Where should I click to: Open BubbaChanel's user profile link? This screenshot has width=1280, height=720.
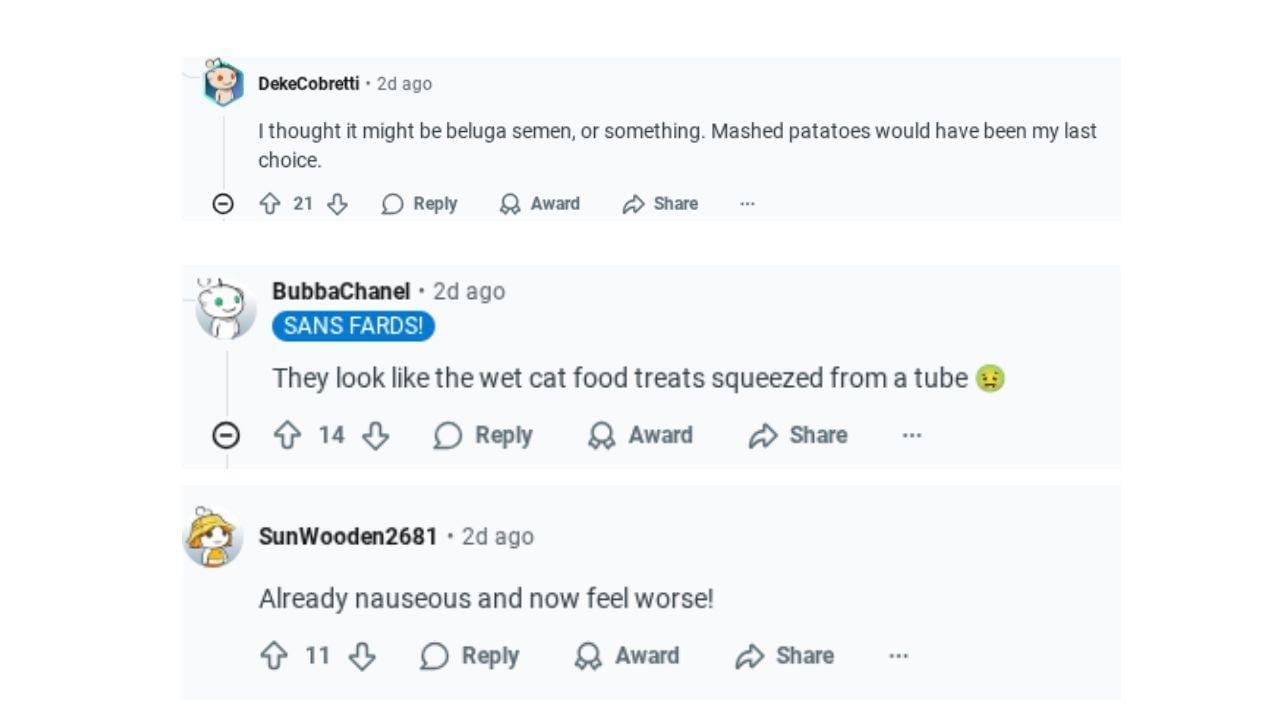[341, 292]
